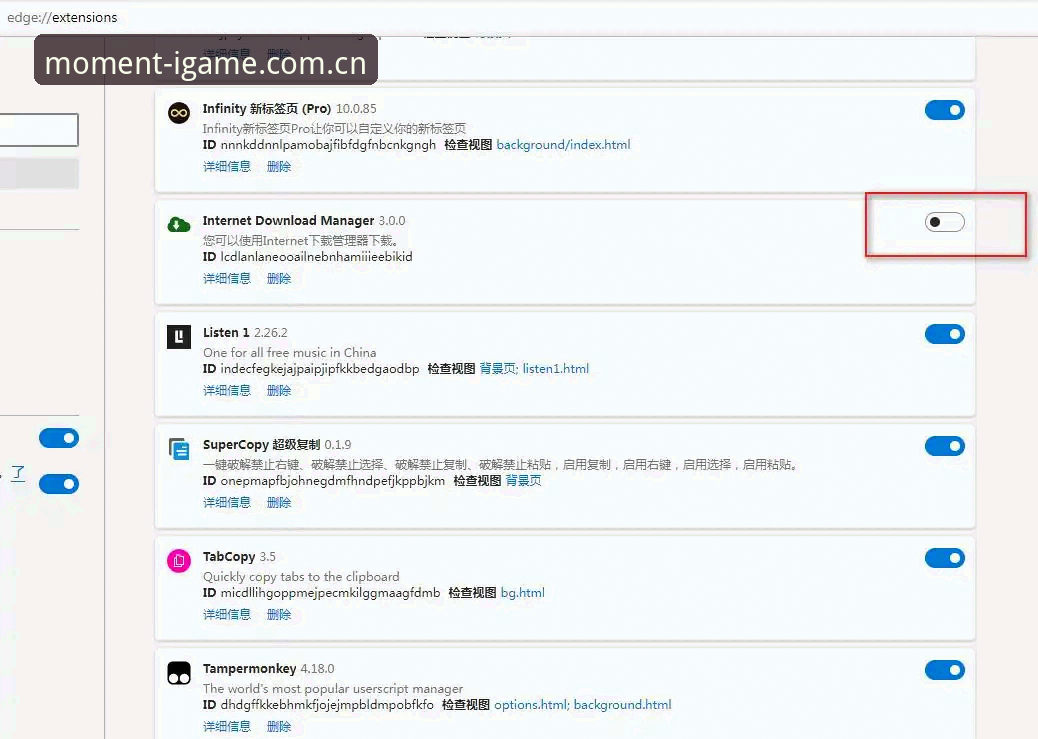Click 'Quickly copy tabs to the clipboard' text

[301, 576]
